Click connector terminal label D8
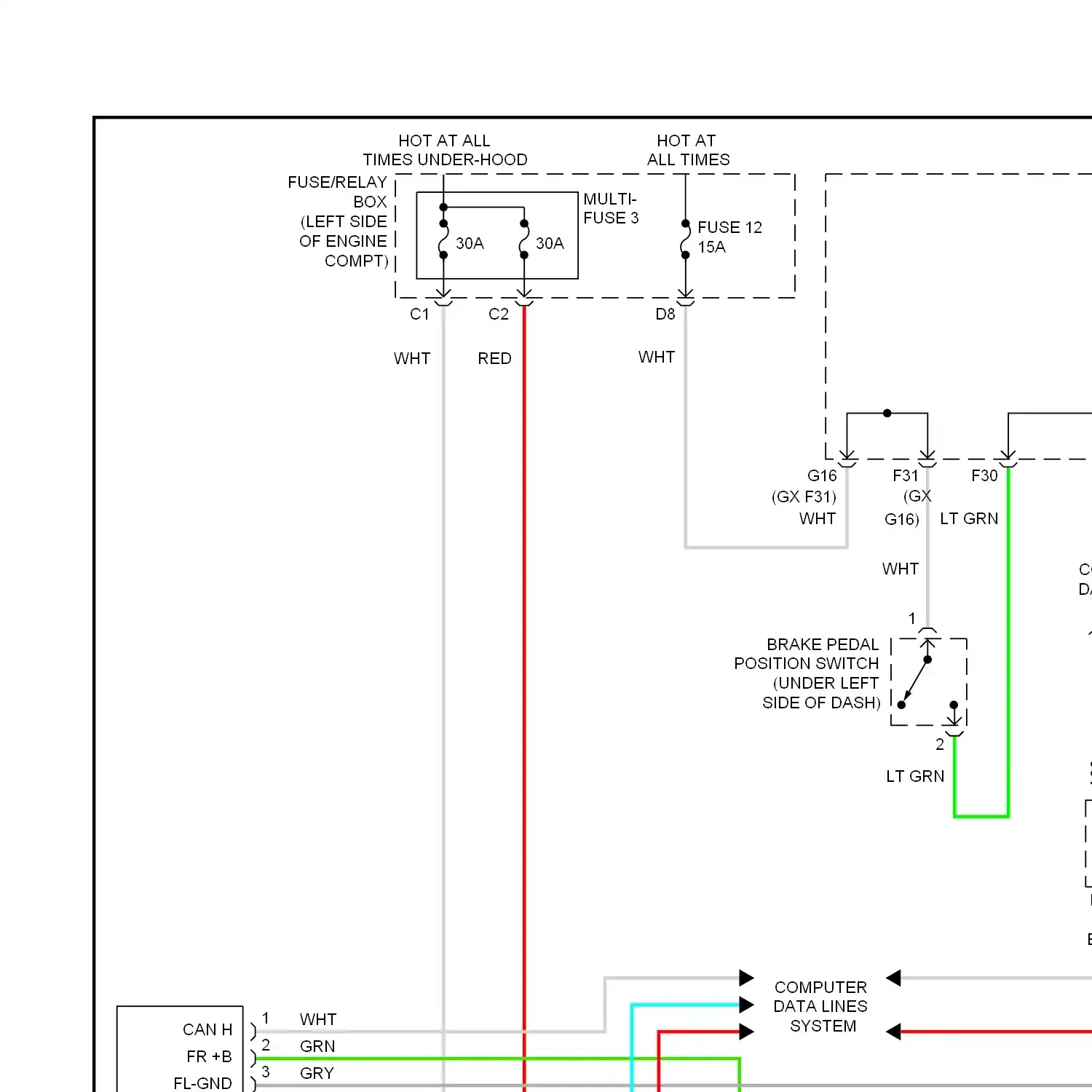The height and width of the screenshot is (1092, 1092). [x=665, y=314]
